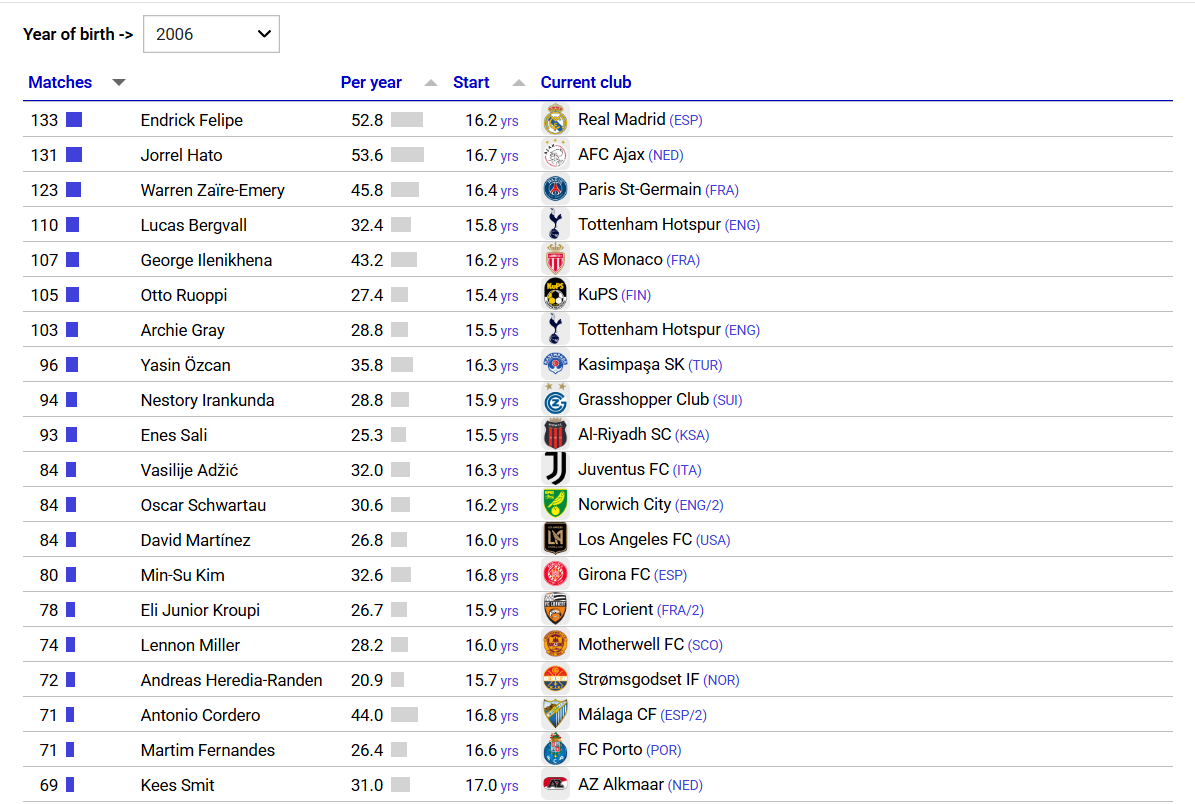
Task: Click the Paris St-Germain (FRA) club name
Action: point(658,190)
